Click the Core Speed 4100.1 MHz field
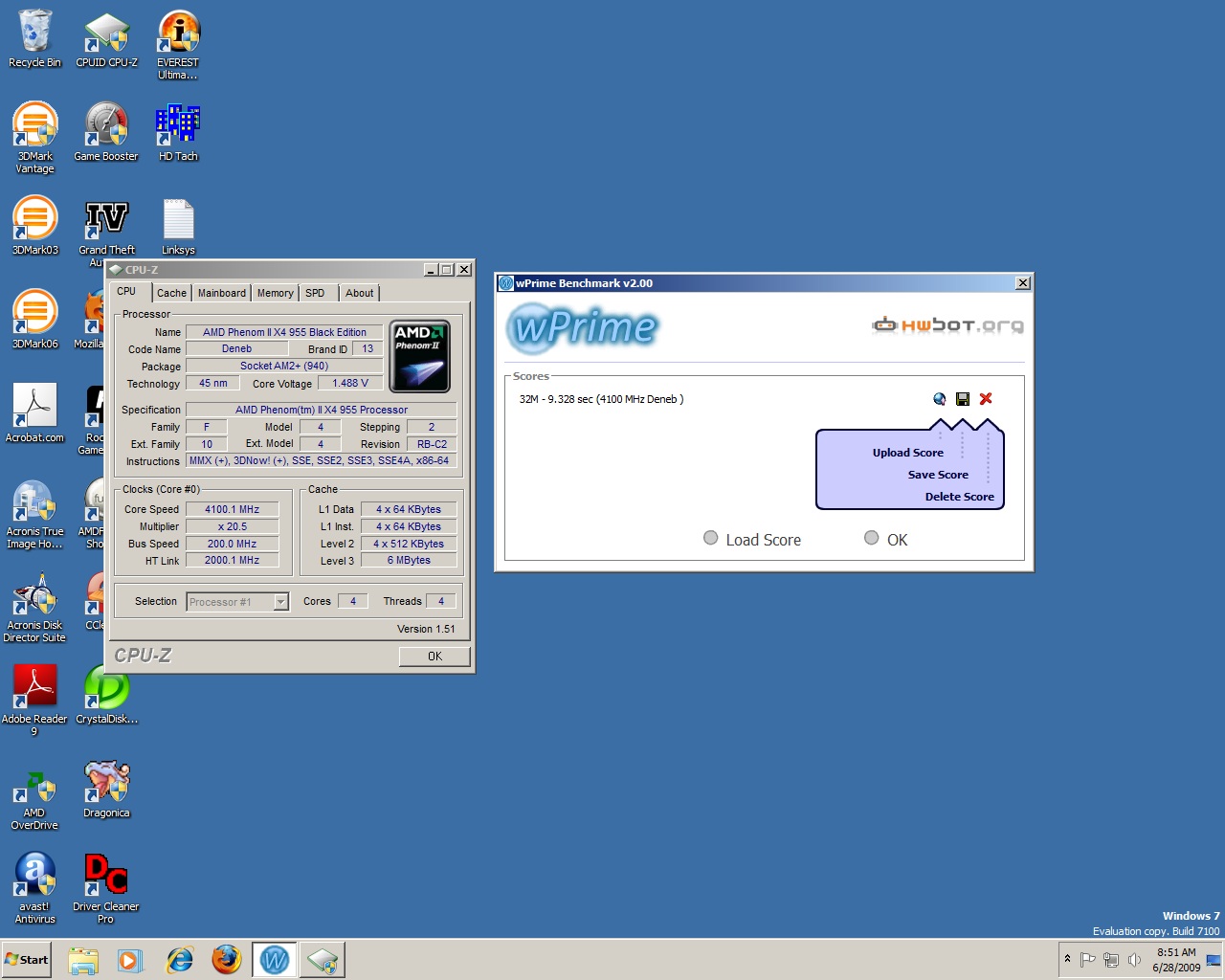The image size is (1225, 980). click(232, 509)
